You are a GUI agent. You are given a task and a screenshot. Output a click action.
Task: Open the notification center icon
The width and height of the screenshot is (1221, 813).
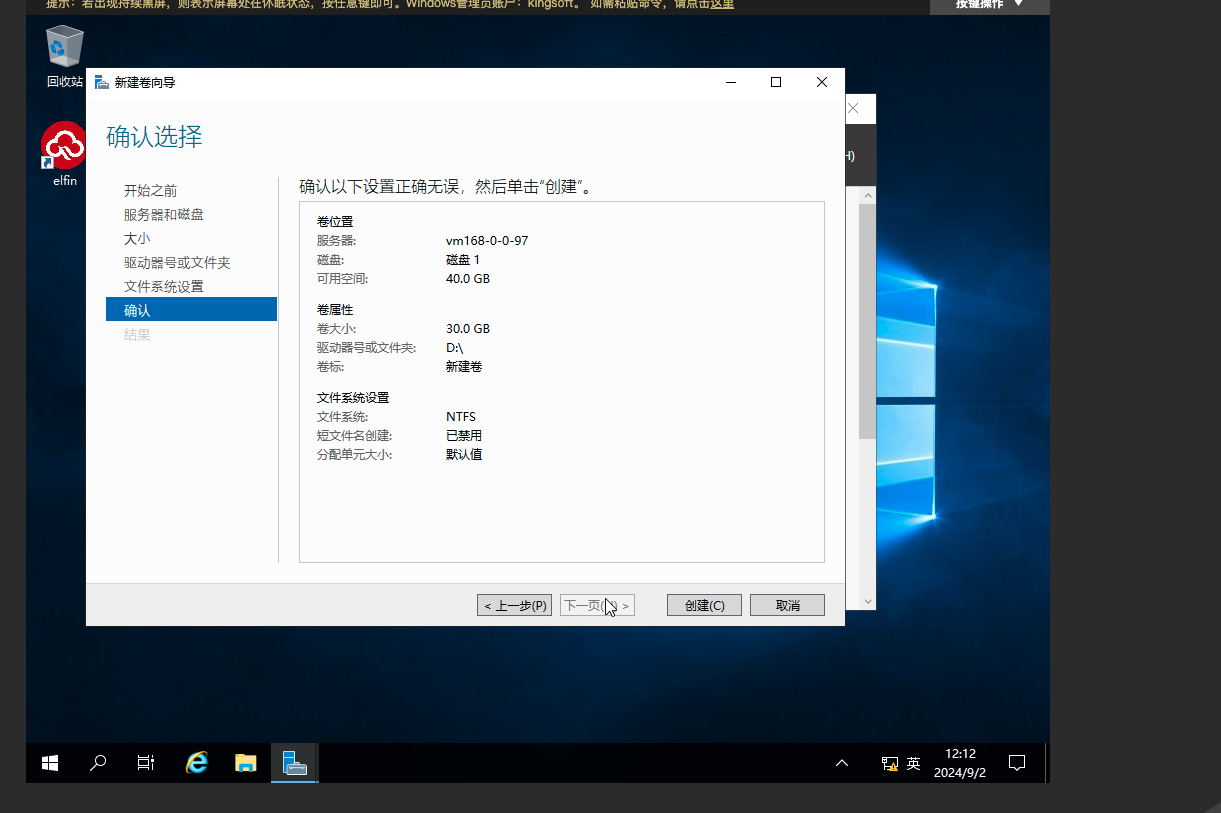click(x=1017, y=763)
